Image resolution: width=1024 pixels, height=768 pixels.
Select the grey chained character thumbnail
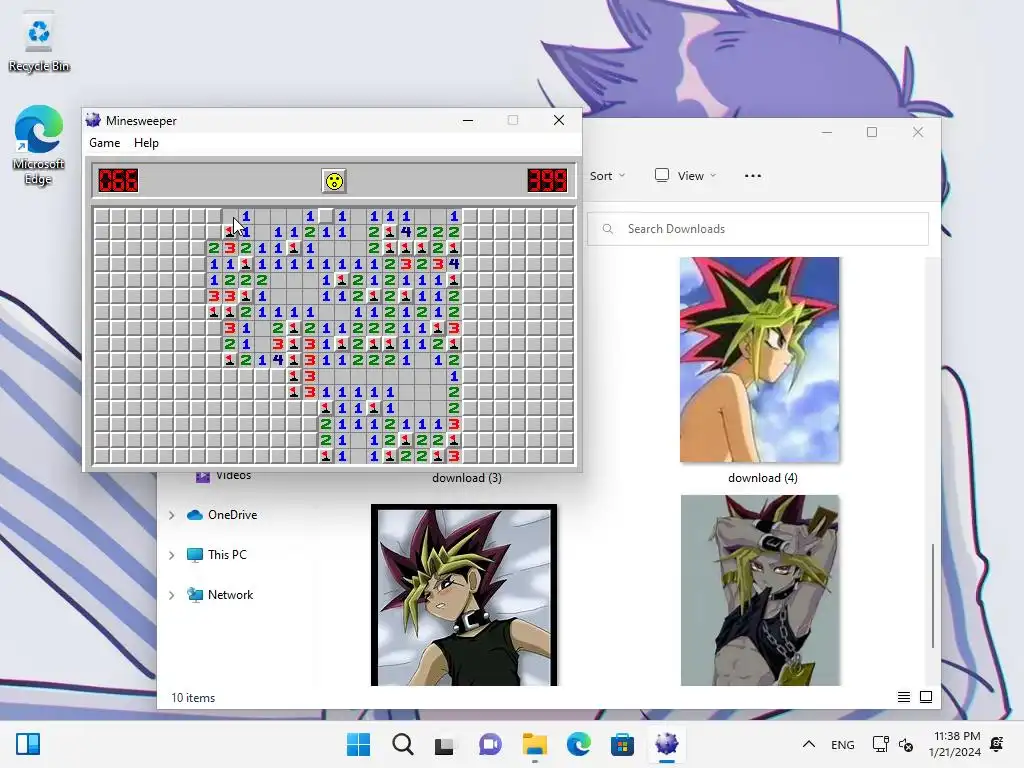tap(760, 590)
